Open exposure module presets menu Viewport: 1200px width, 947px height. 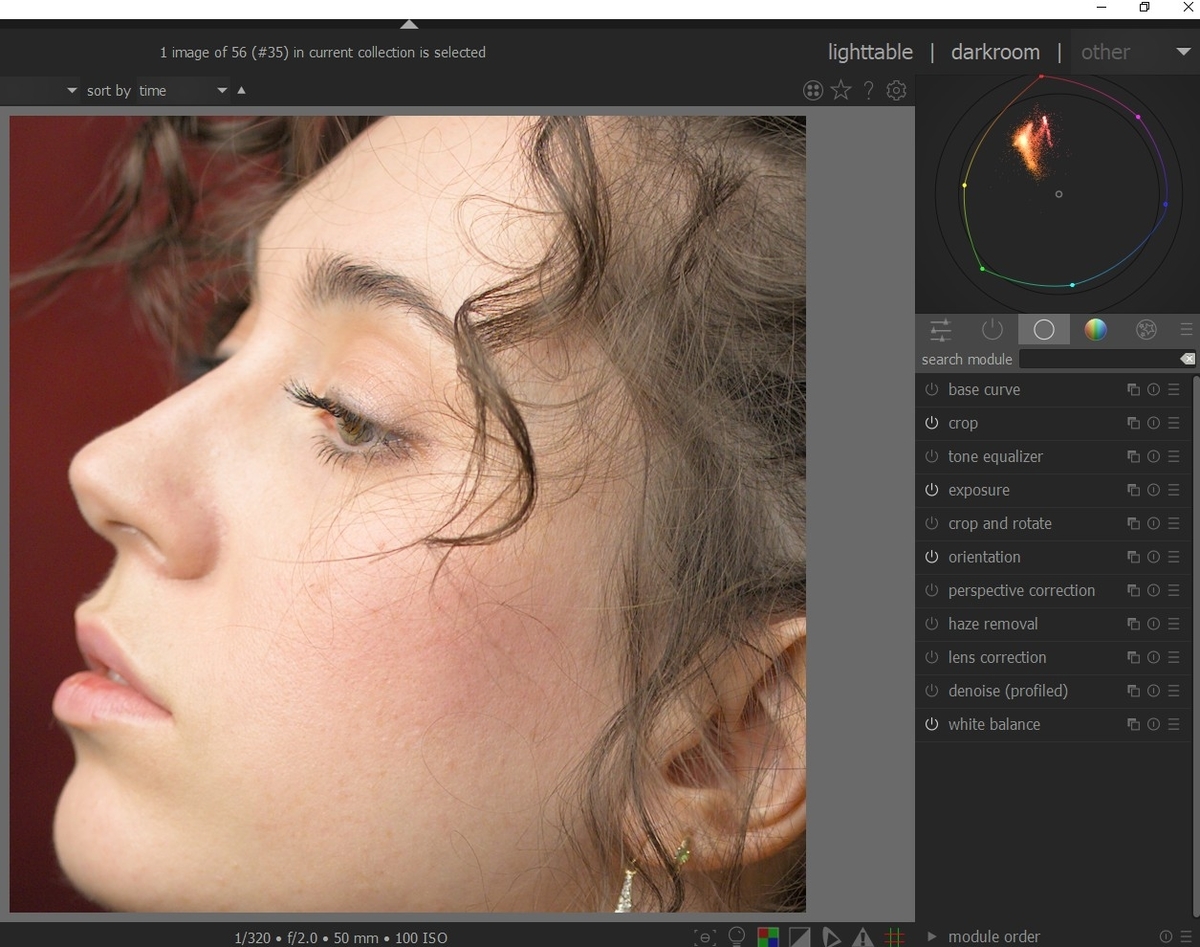[x=1174, y=490]
